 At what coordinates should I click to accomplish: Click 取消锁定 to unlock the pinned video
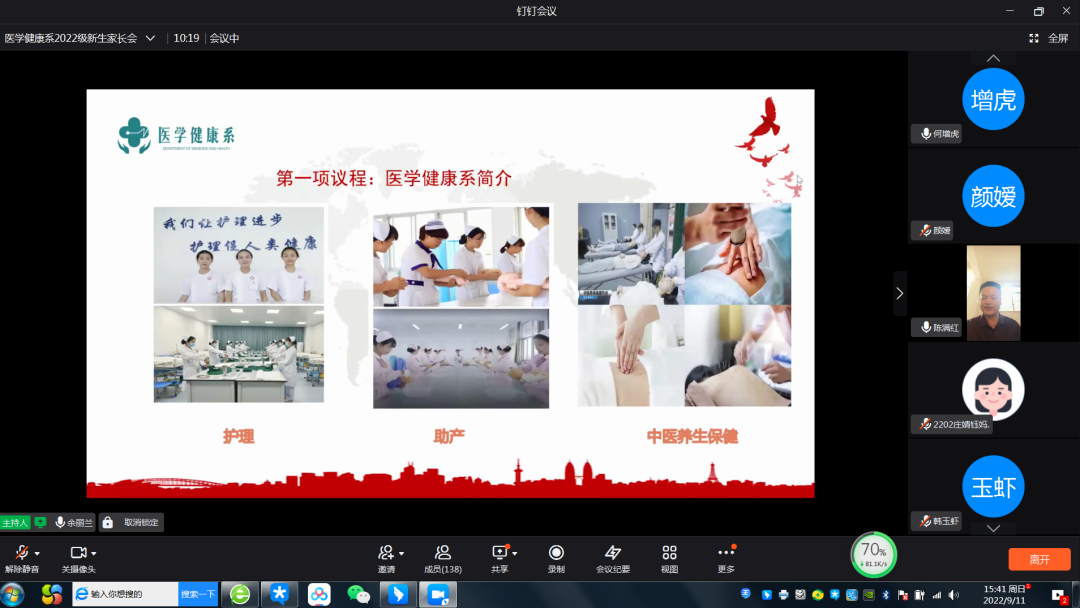[x=132, y=522]
